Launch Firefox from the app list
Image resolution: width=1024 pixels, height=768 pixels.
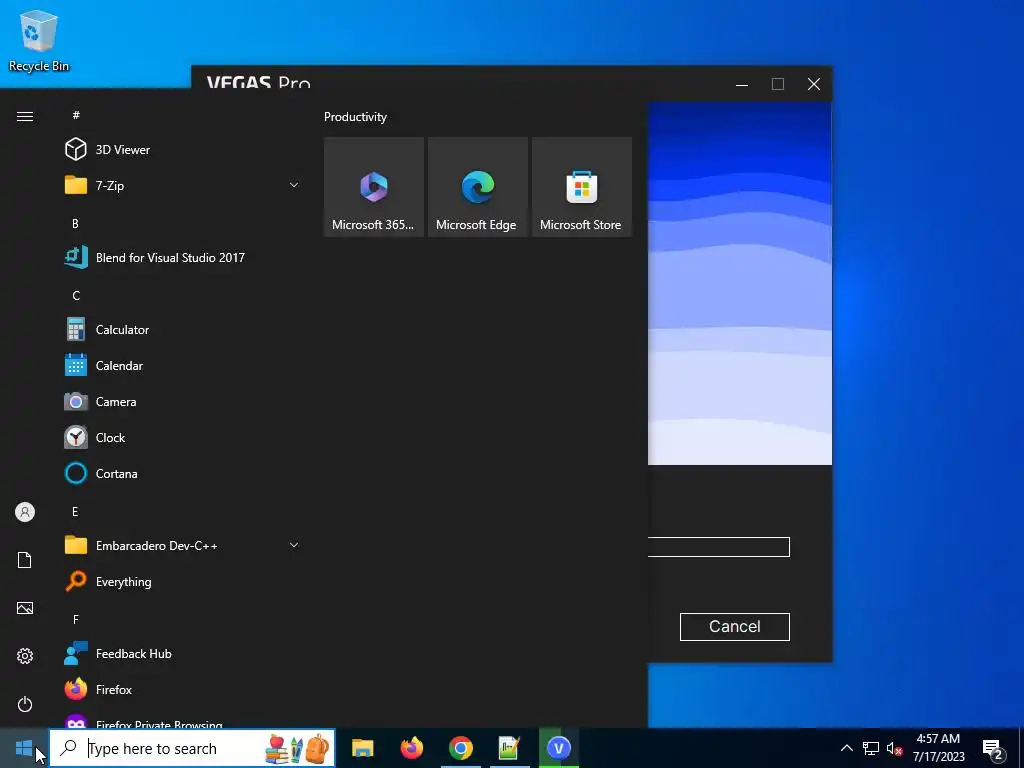182,690
